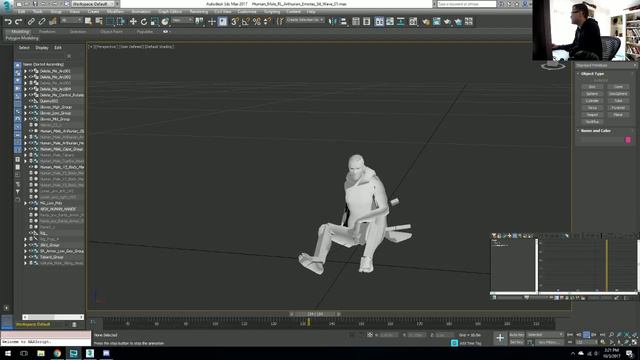Create a Box primitive button
The image size is (640, 360).
tap(592, 87)
